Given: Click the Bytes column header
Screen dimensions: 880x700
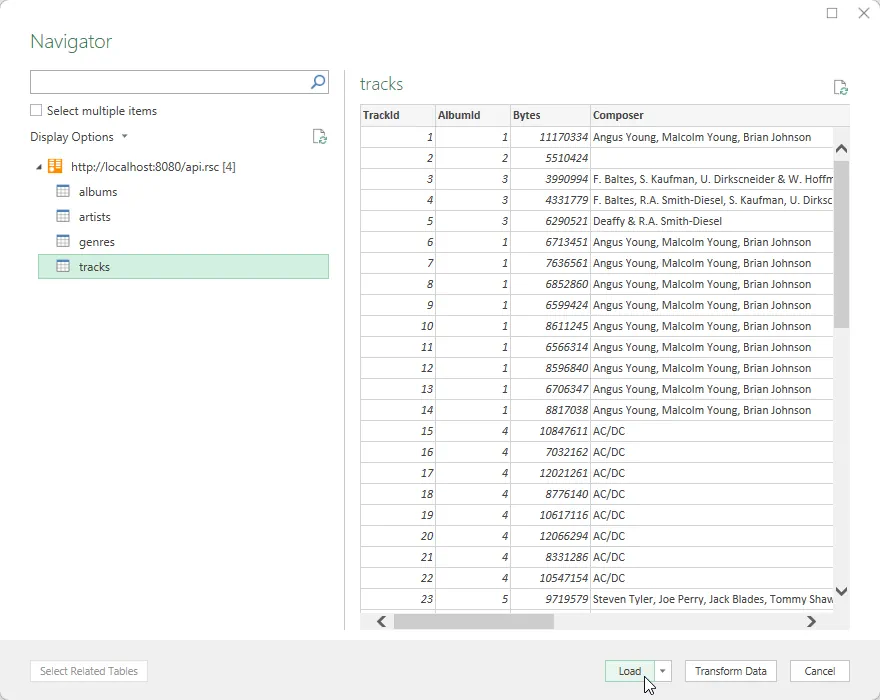Looking at the screenshot, I should (x=549, y=115).
